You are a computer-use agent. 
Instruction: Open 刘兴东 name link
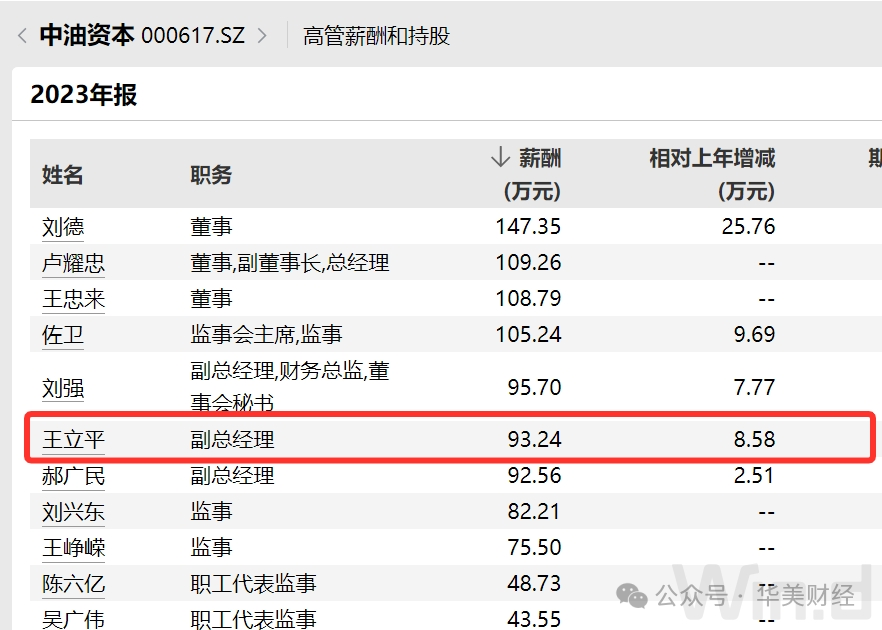pyautogui.click(x=73, y=512)
